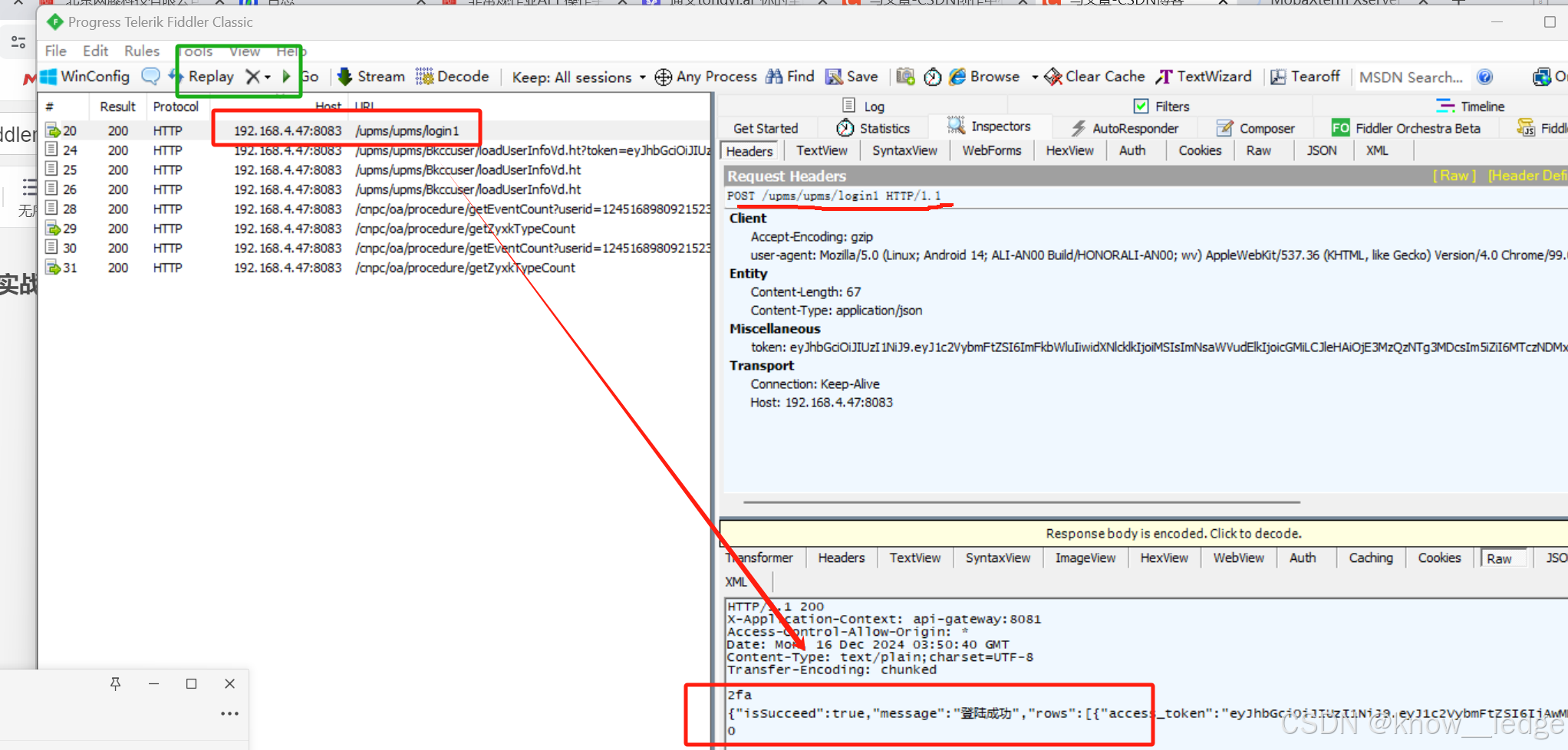Click the Browse Internet Explorer button
The height and width of the screenshot is (750, 1568).
pyautogui.click(x=984, y=77)
